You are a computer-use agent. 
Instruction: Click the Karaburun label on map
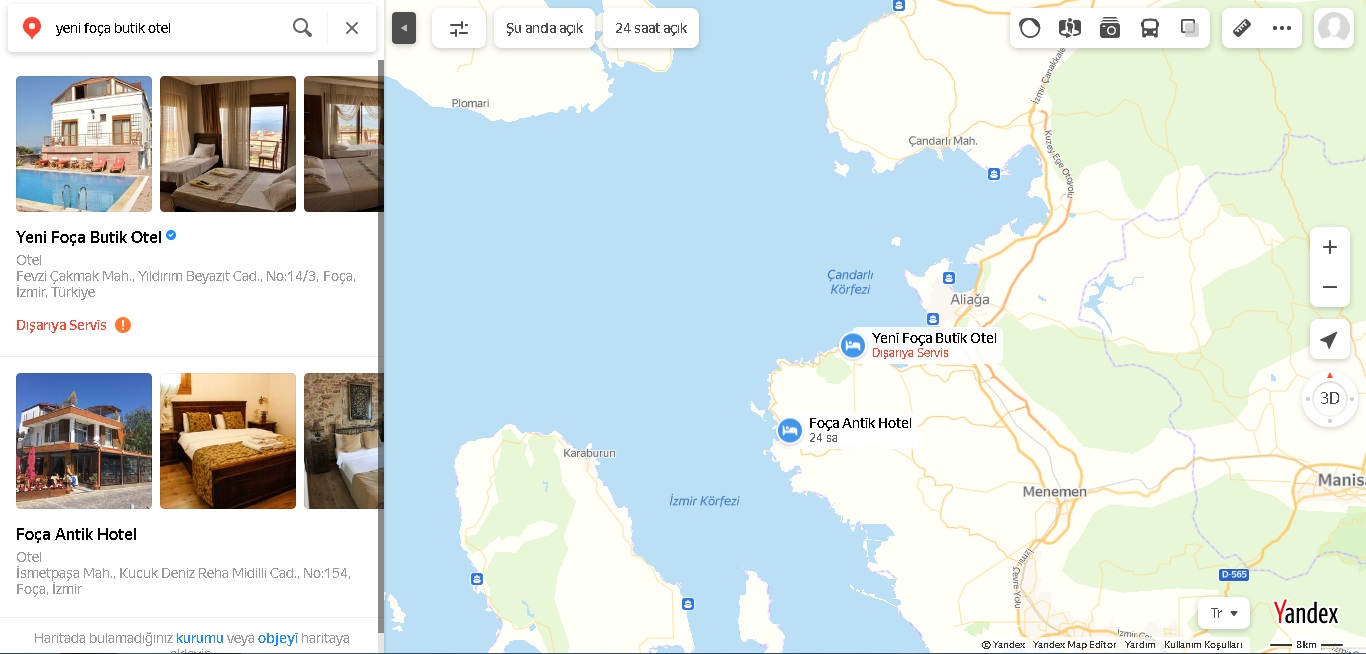(x=589, y=453)
